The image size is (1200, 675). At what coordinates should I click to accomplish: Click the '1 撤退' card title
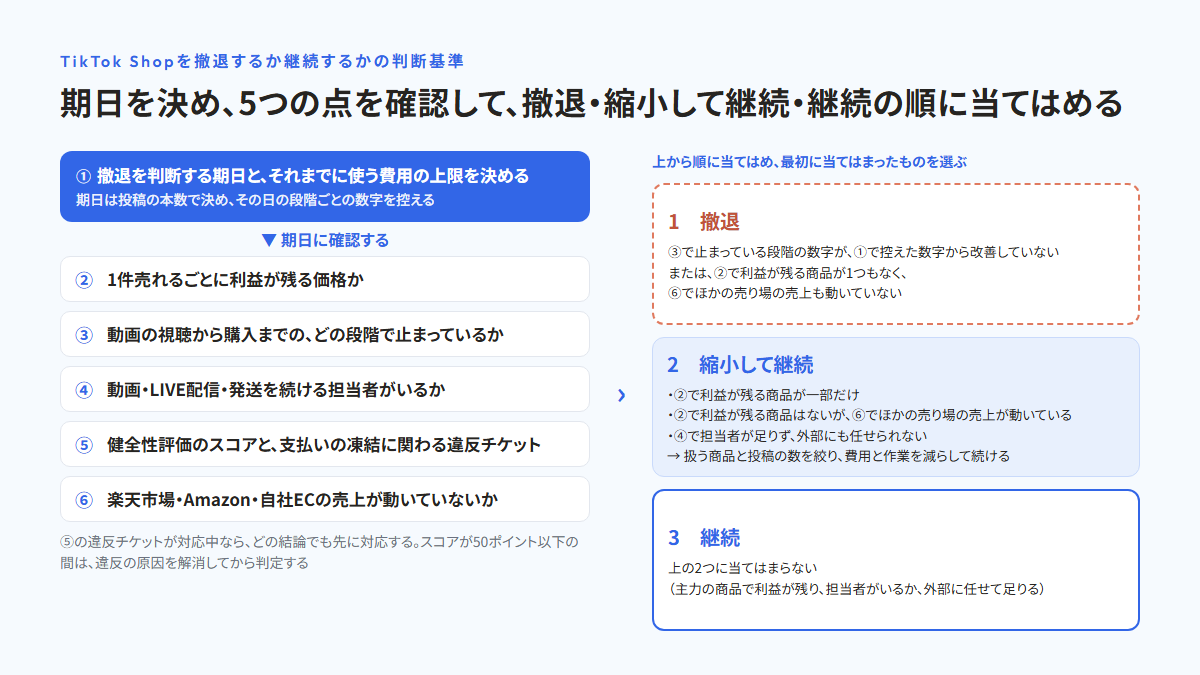(704, 221)
